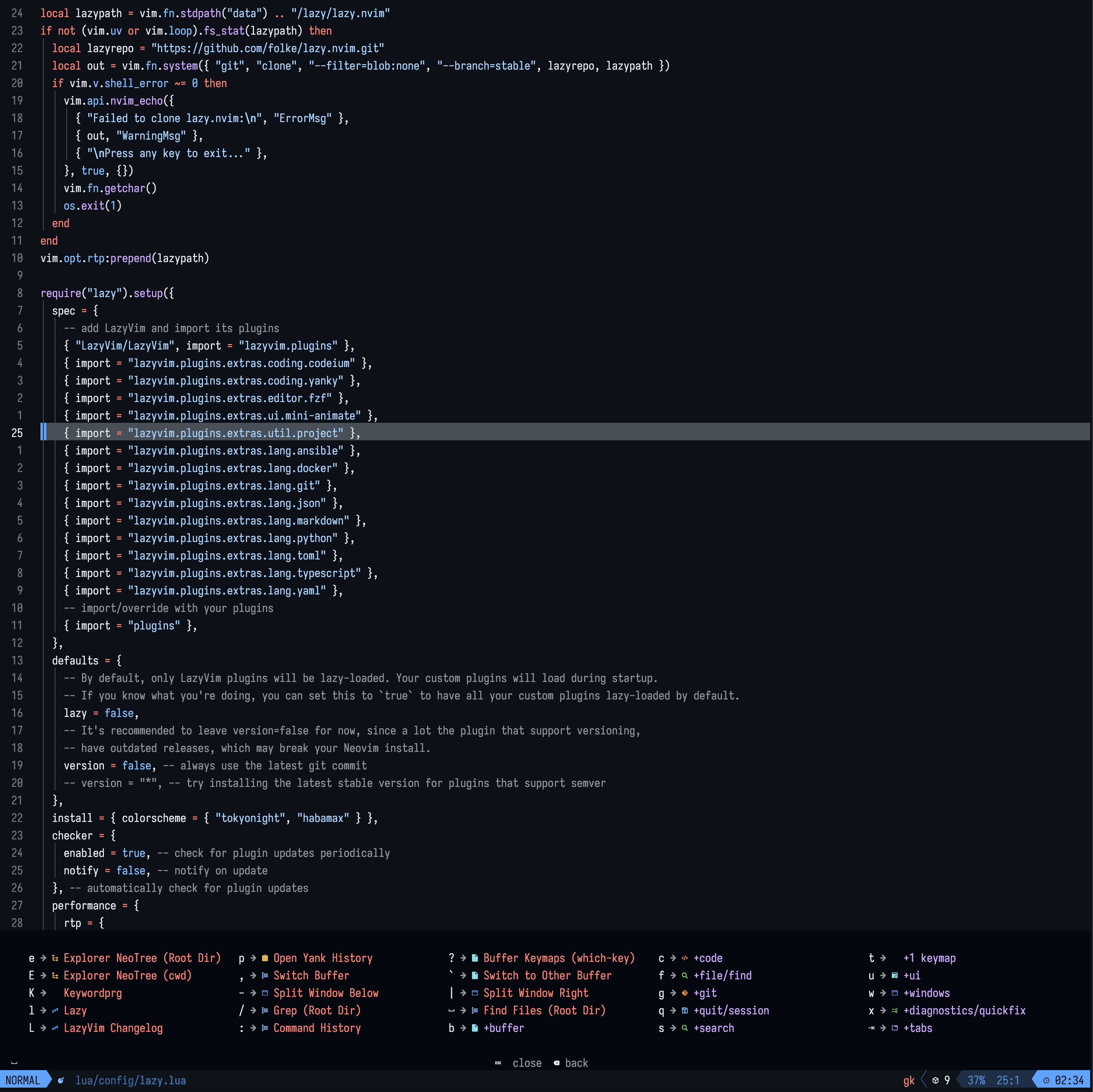Expand the +windows key group
Screen dimensions: 1093x1092
(x=926, y=993)
